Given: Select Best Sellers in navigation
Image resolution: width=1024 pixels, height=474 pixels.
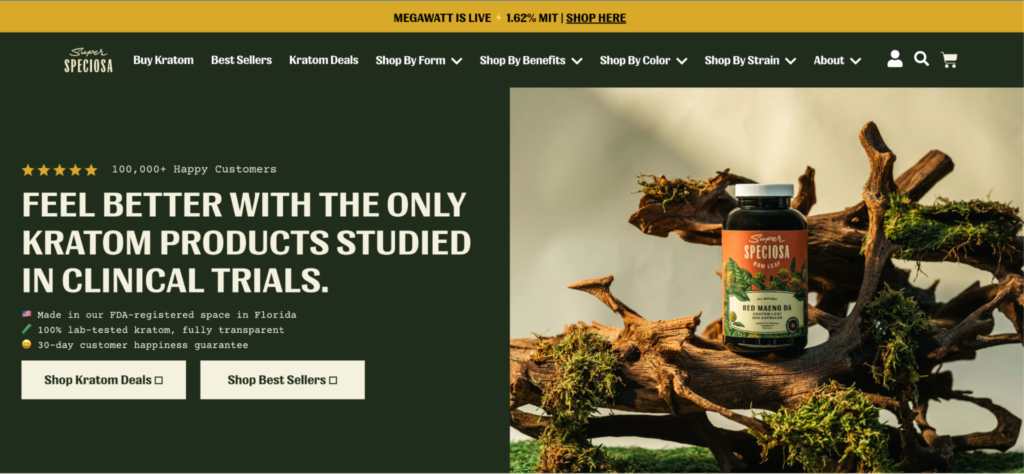Looking at the screenshot, I should click(x=241, y=60).
